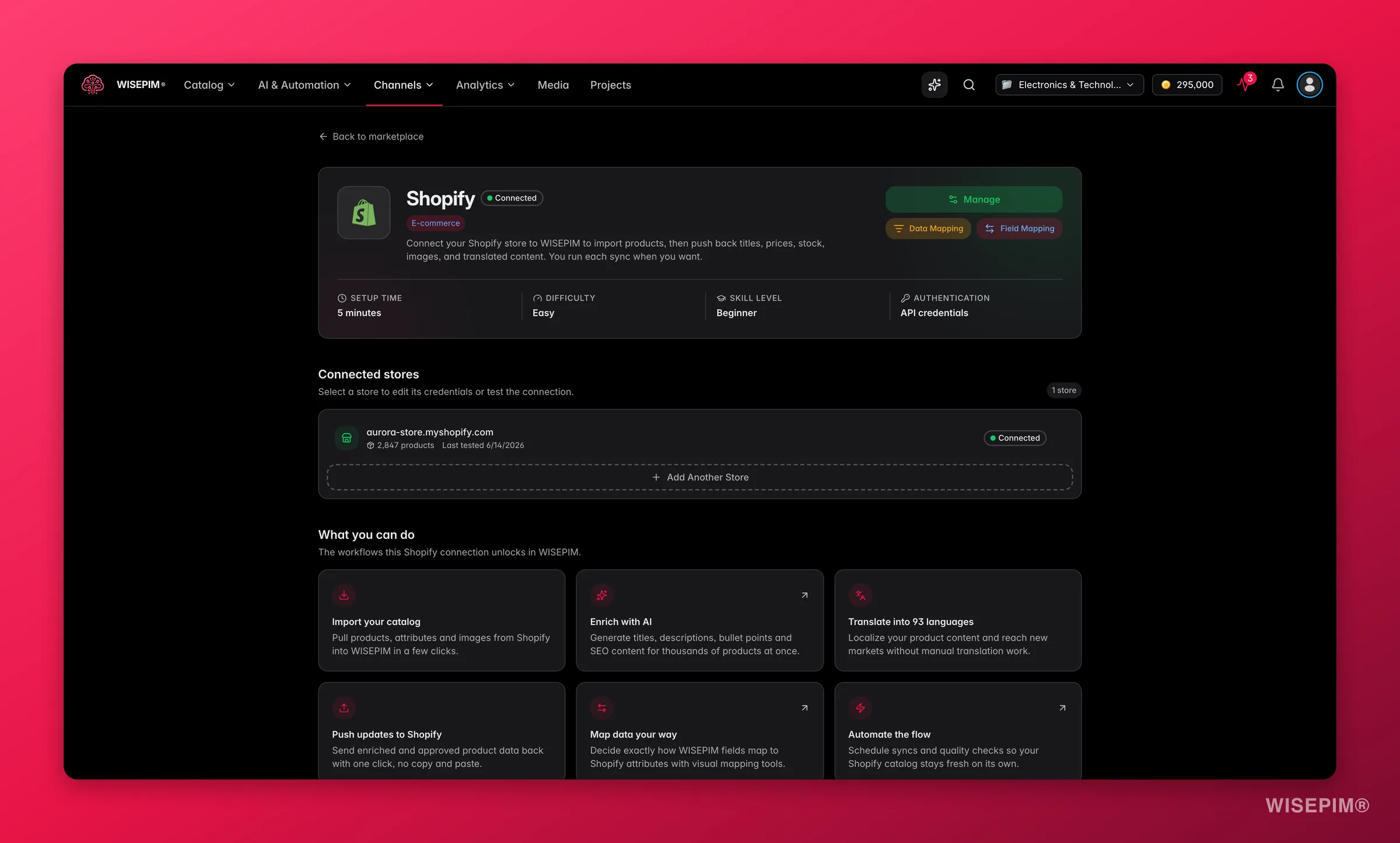
Task: Click the What you can do heading
Action: (x=366, y=535)
